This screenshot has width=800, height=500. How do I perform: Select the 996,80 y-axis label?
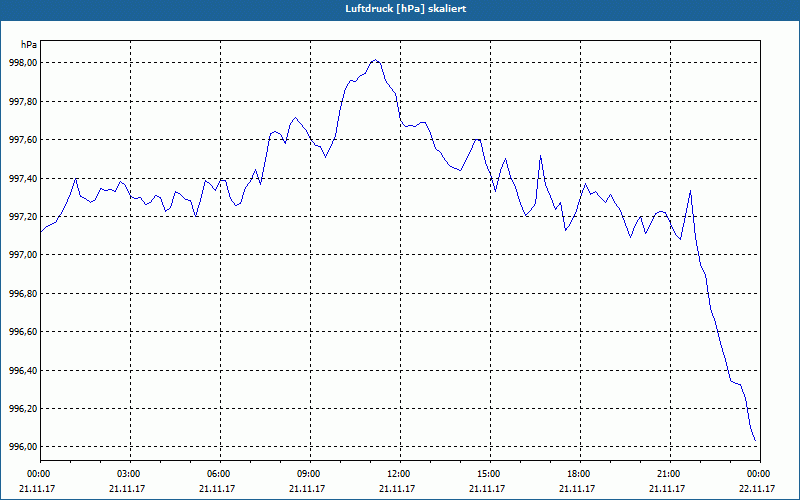tap(24, 294)
